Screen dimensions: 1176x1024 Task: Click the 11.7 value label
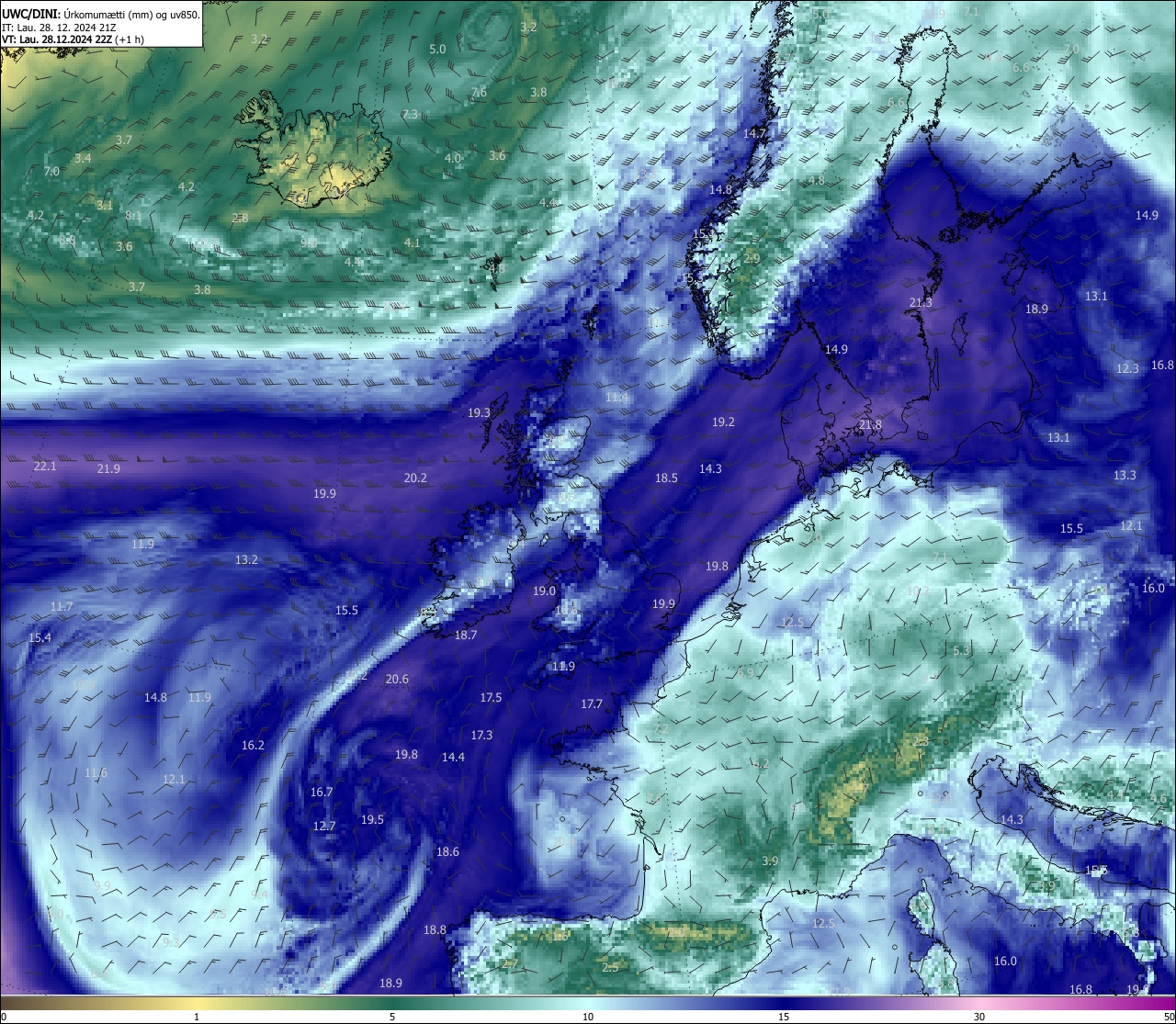(62, 607)
